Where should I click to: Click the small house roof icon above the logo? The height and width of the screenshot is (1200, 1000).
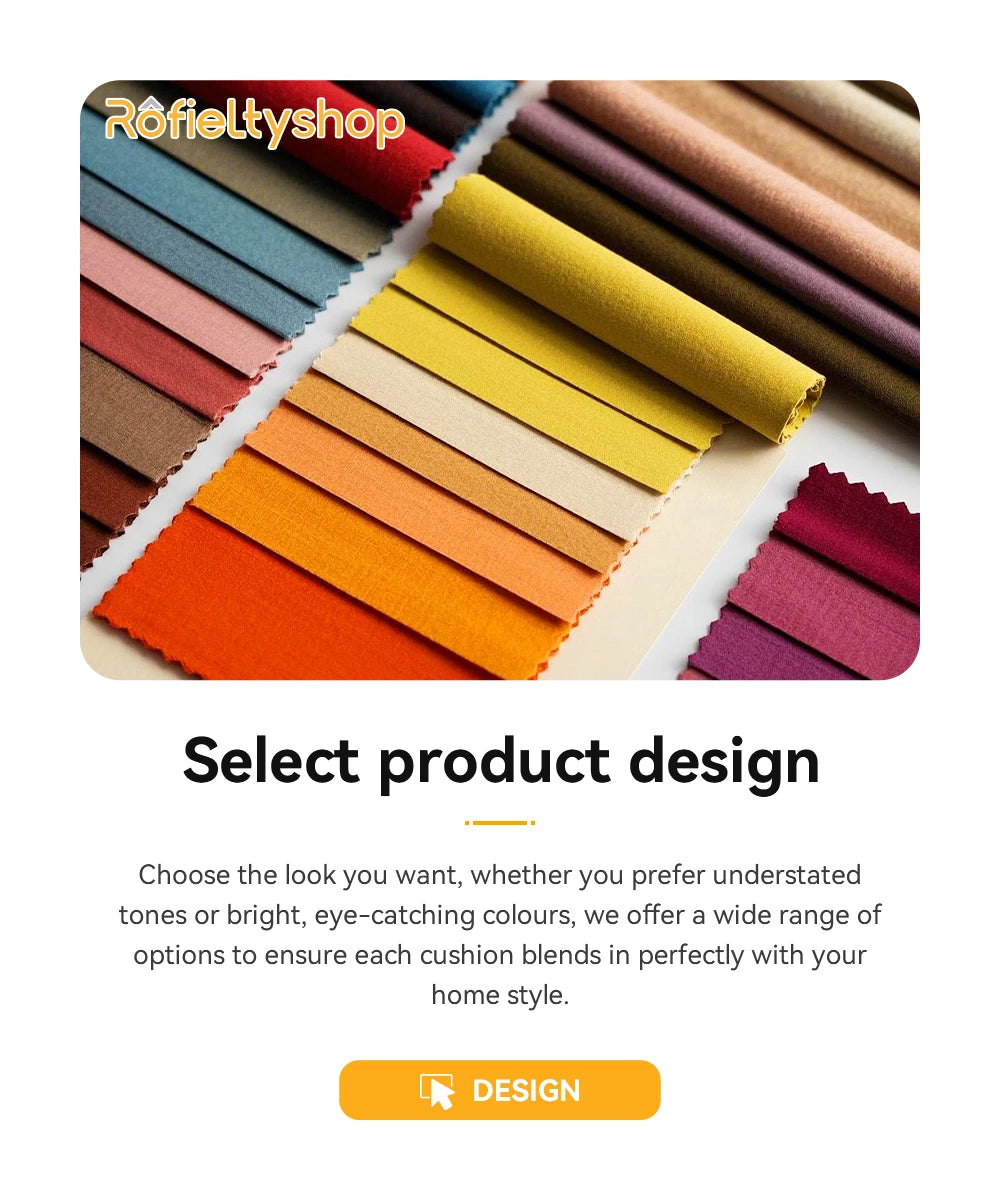click(x=150, y=101)
